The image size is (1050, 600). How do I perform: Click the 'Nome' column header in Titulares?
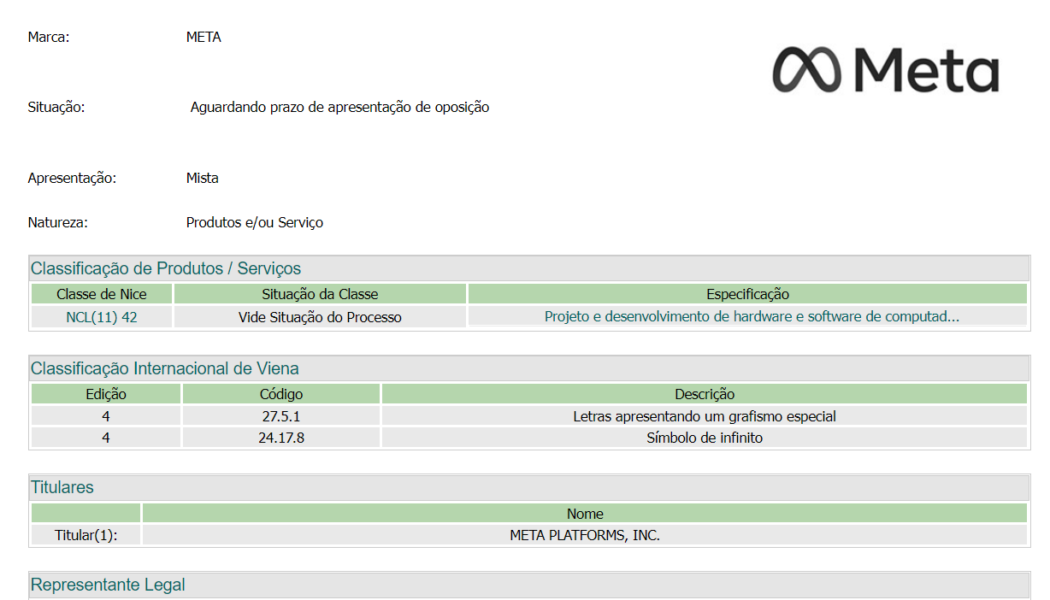click(x=584, y=513)
